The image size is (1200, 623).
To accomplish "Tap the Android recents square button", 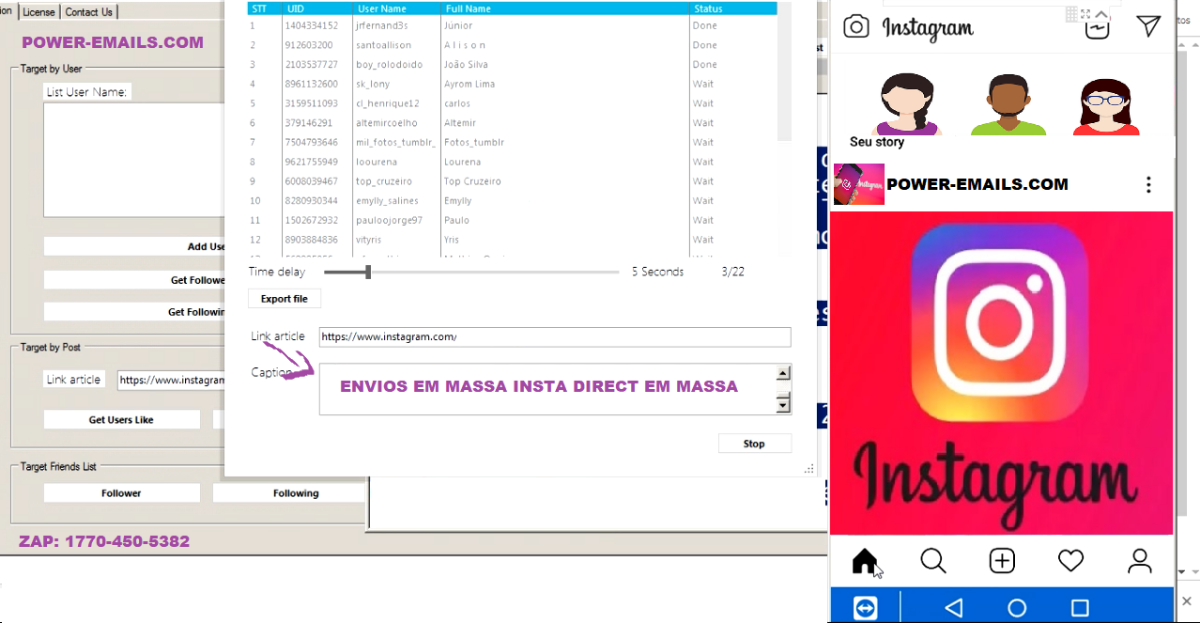I will click(1080, 607).
